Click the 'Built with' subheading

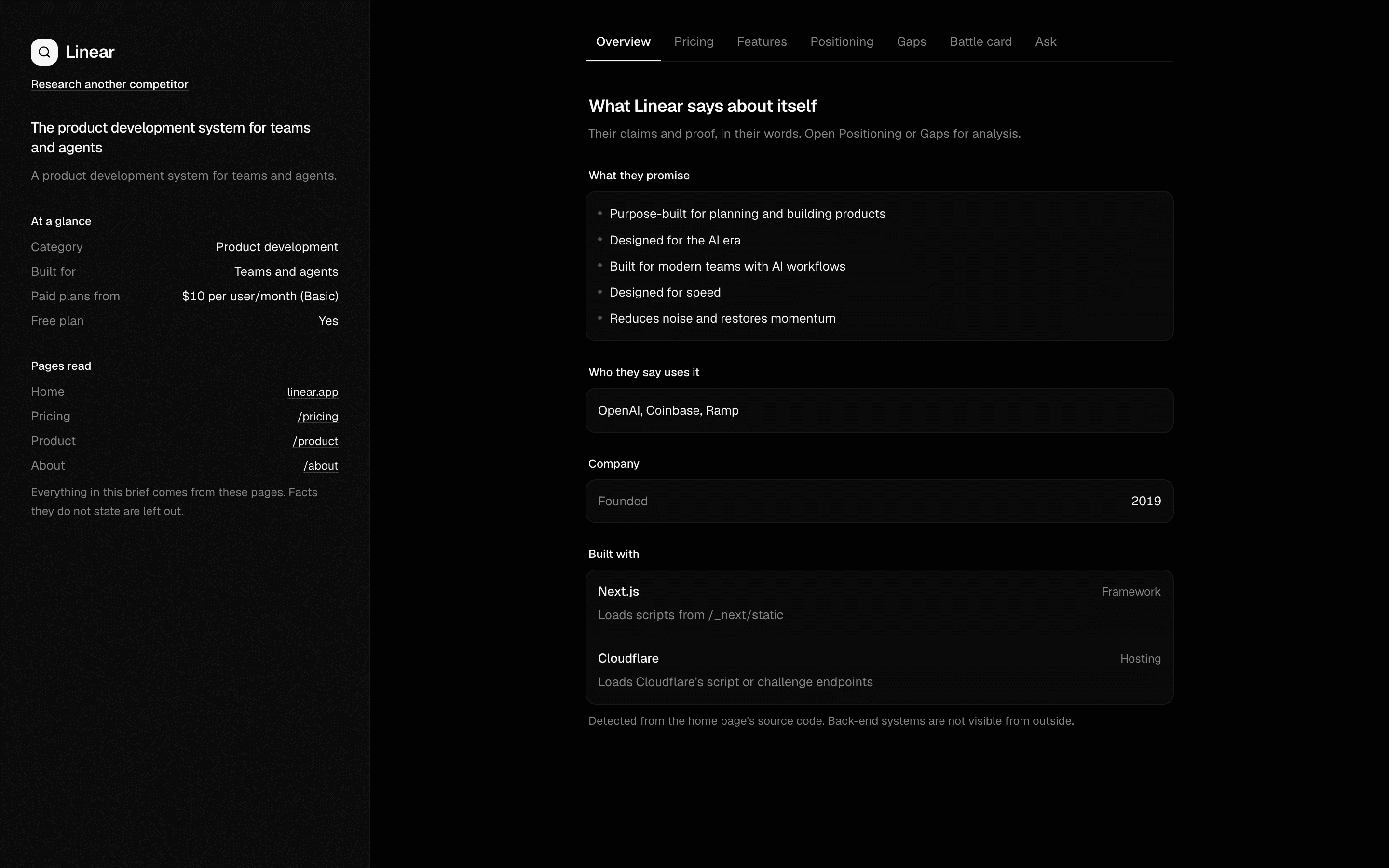tap(613, 555)
